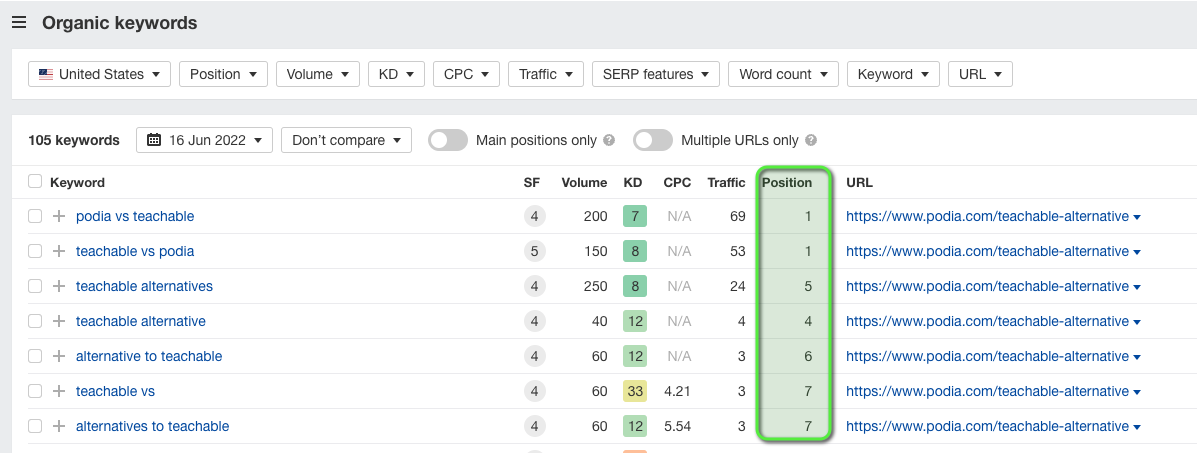Expand plus icon for teachable vs podia
Viewport: 1197px width, 453px height.
(x=59, y=251)
